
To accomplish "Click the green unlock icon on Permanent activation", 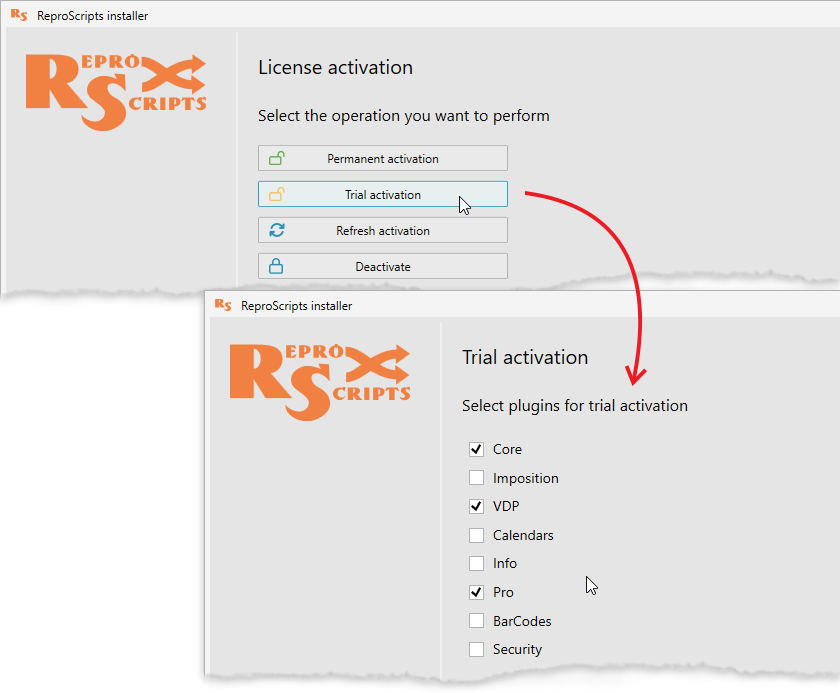I will coord(277,157).
